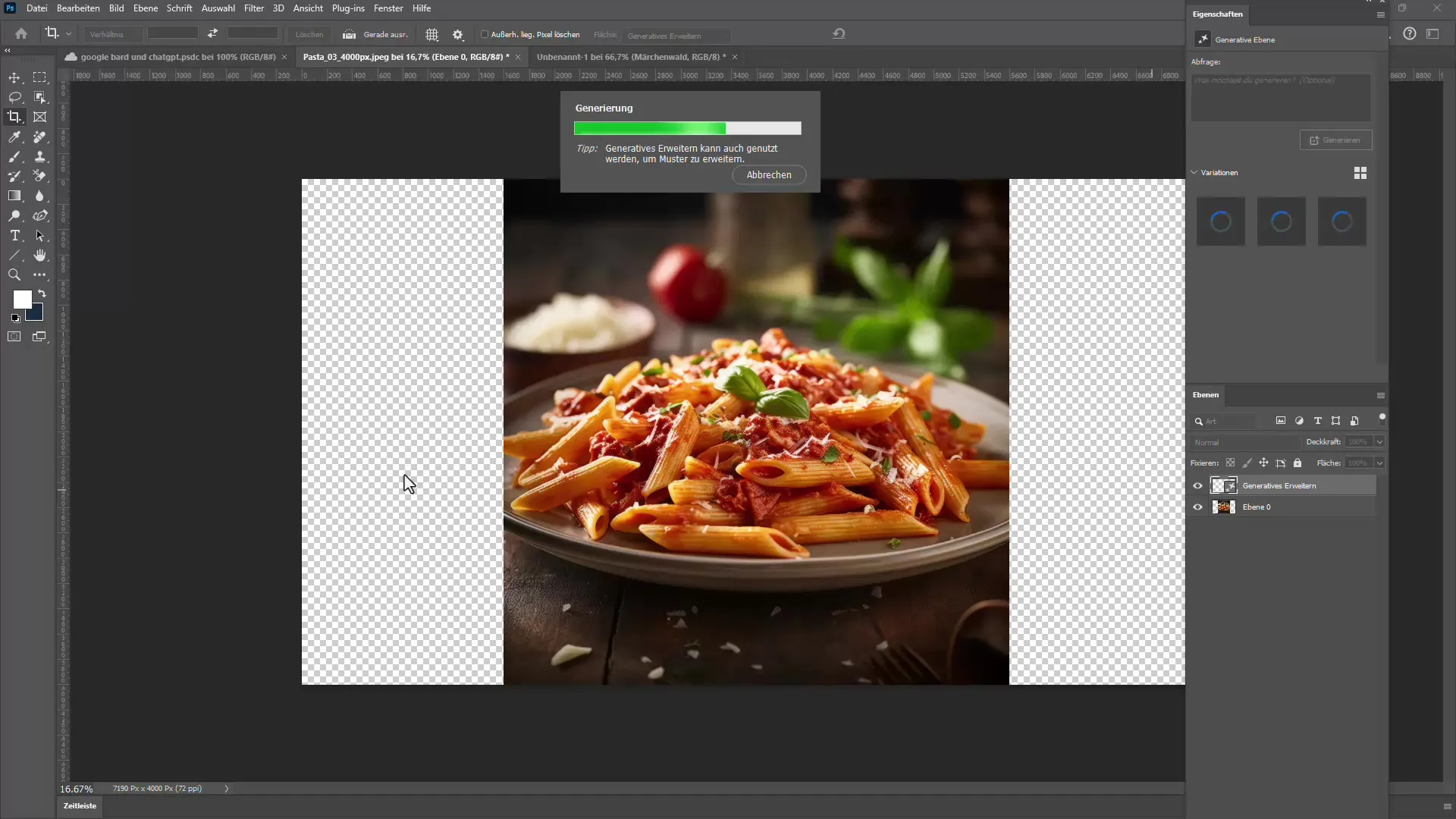The image size is (1456, 819).
Task: Click Filter menu item
Action: [253, 8]
